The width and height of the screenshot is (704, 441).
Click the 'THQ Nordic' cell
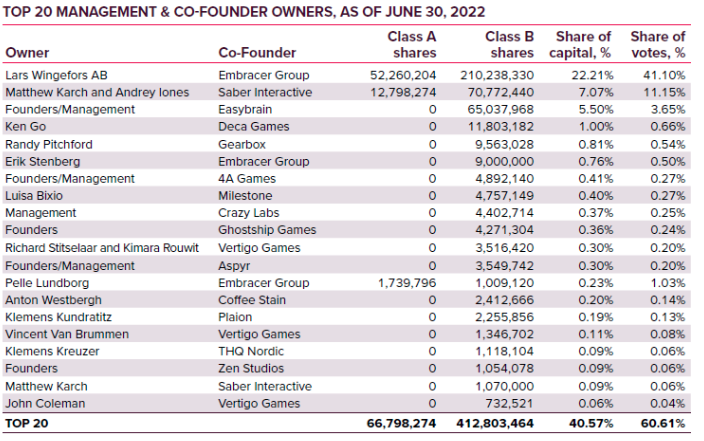pyautogui.click(x=251, y=351)
